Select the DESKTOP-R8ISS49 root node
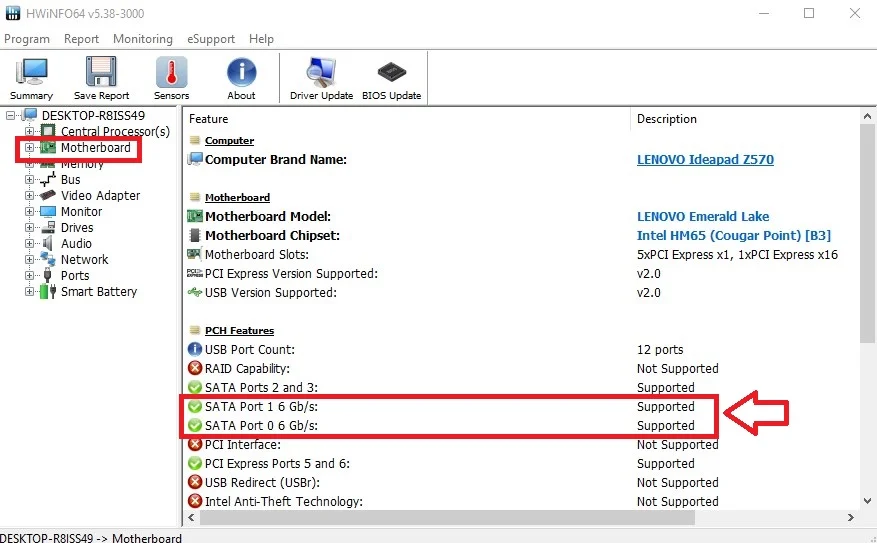This screenshot has width=877, height=543. (93, 116)
